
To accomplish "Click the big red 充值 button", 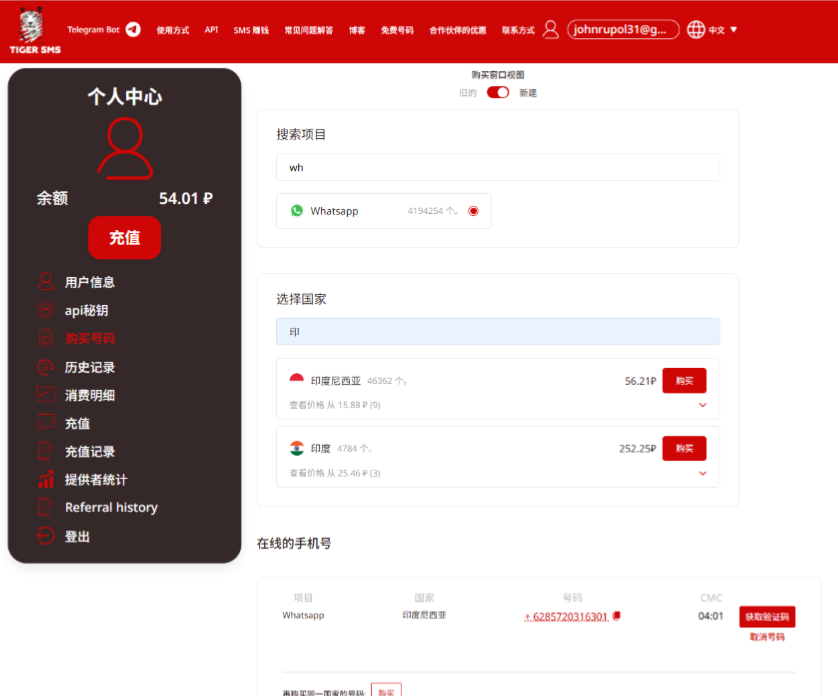I will coord(125,237).
